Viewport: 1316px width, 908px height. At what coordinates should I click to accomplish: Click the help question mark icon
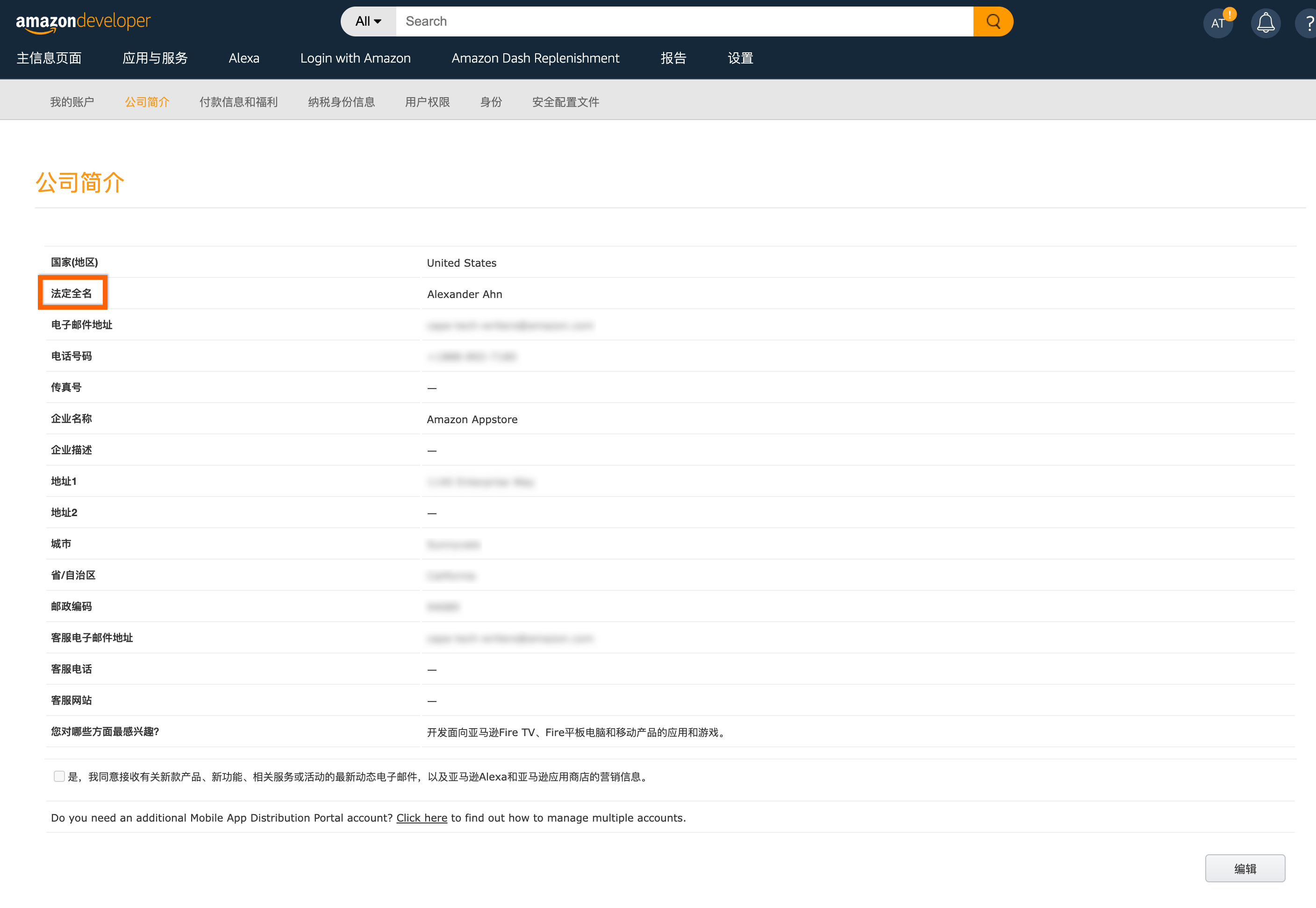click(x=1308, y=23)
